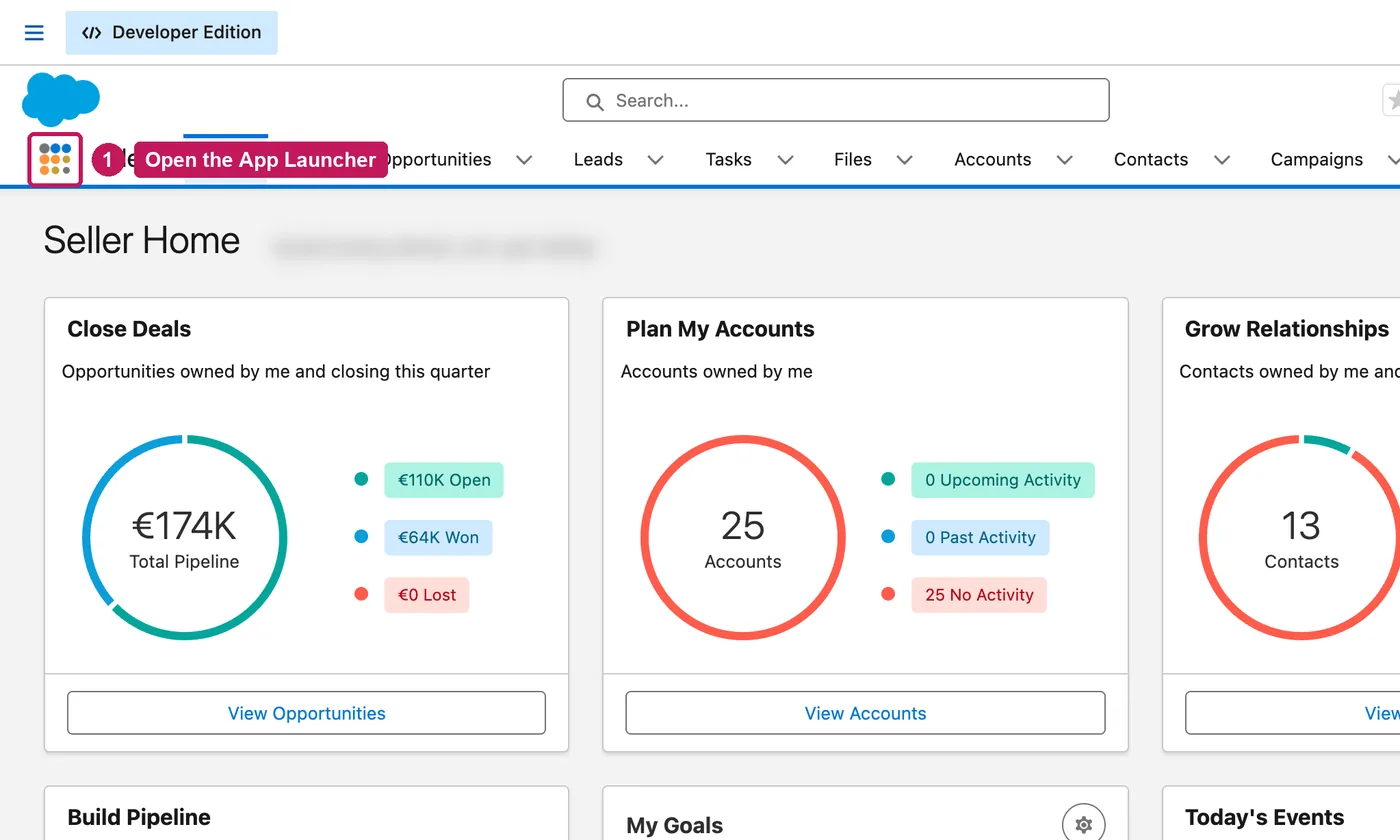
Task: Click the My Goals card heading
Action: [675, 826]
